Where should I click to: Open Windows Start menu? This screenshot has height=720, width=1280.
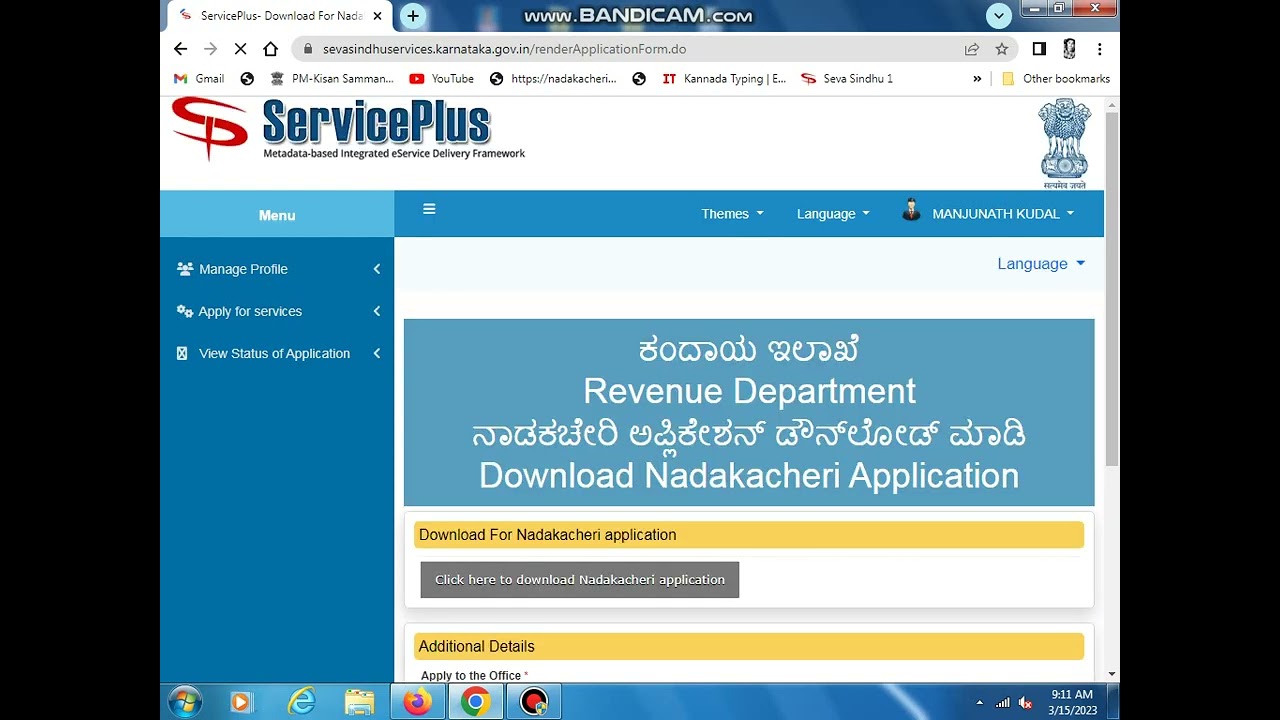click(x=185, y=702)
